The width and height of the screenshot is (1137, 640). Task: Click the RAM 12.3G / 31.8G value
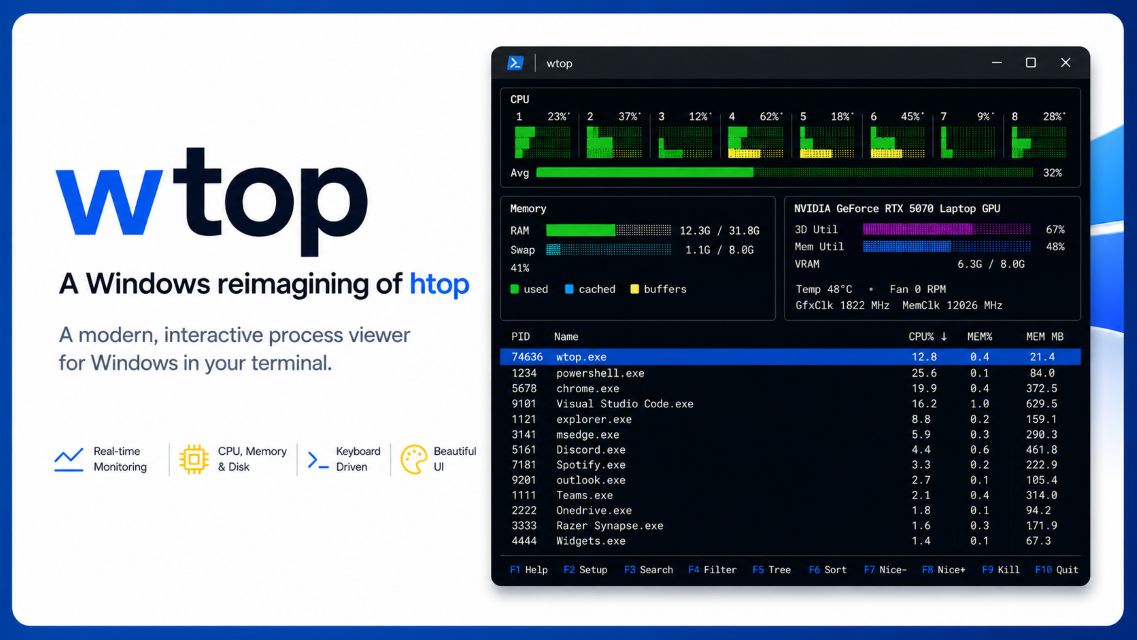click(719, 230)
